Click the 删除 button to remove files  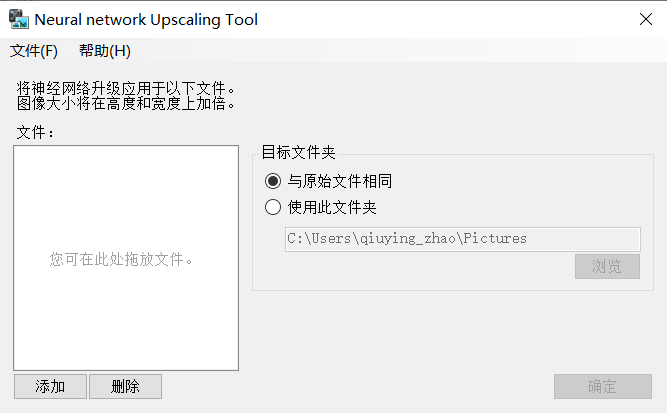tap(125, 387)
